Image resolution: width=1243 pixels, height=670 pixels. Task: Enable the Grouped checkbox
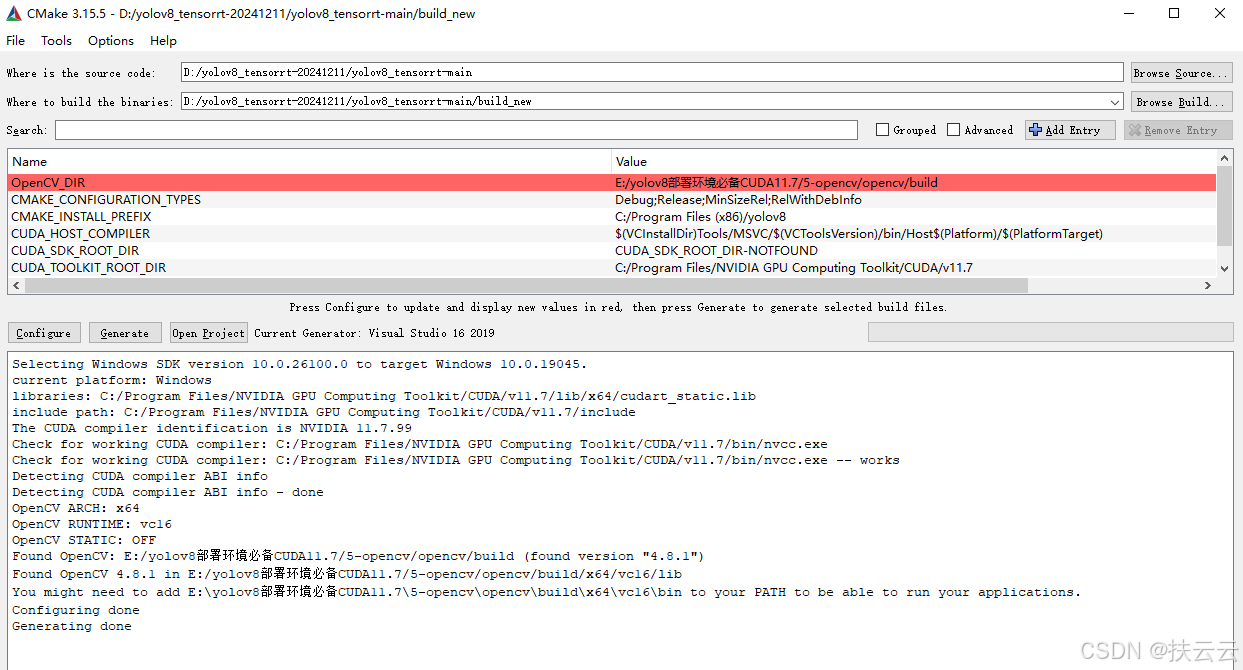coord(882,130)
